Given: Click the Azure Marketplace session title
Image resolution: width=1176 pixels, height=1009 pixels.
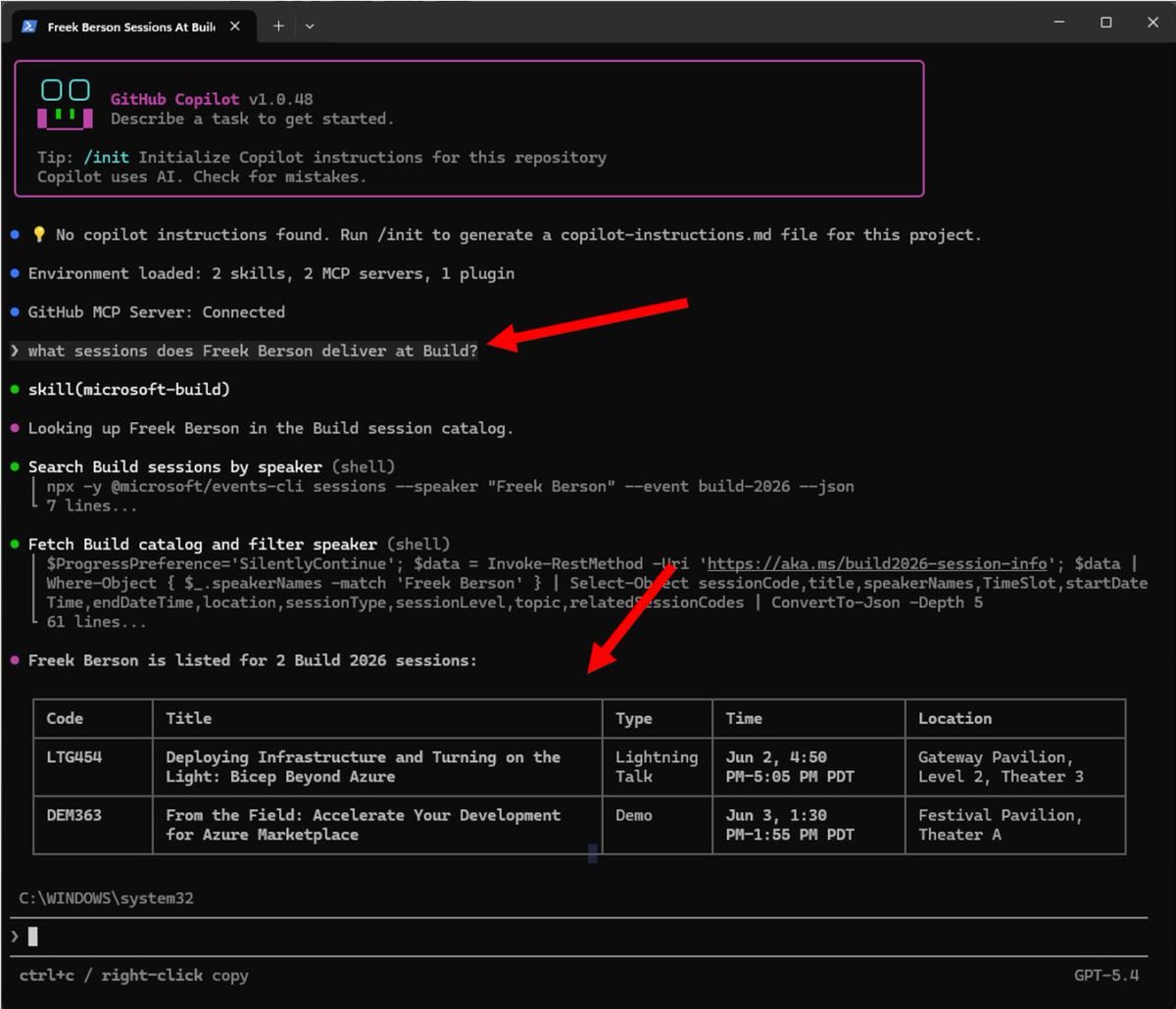Looking at the screenshot, I should (363, 825).
